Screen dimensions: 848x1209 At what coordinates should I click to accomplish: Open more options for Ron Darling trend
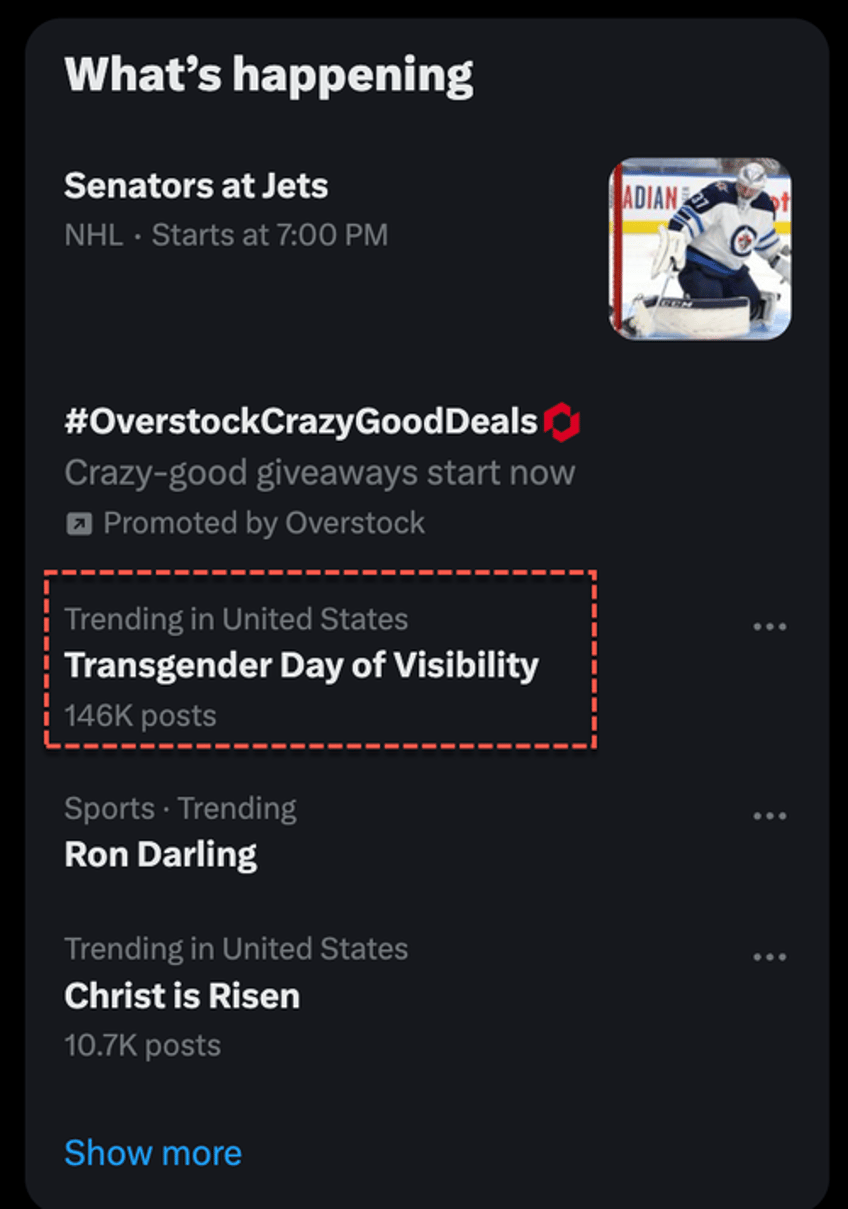click(769, 816)
